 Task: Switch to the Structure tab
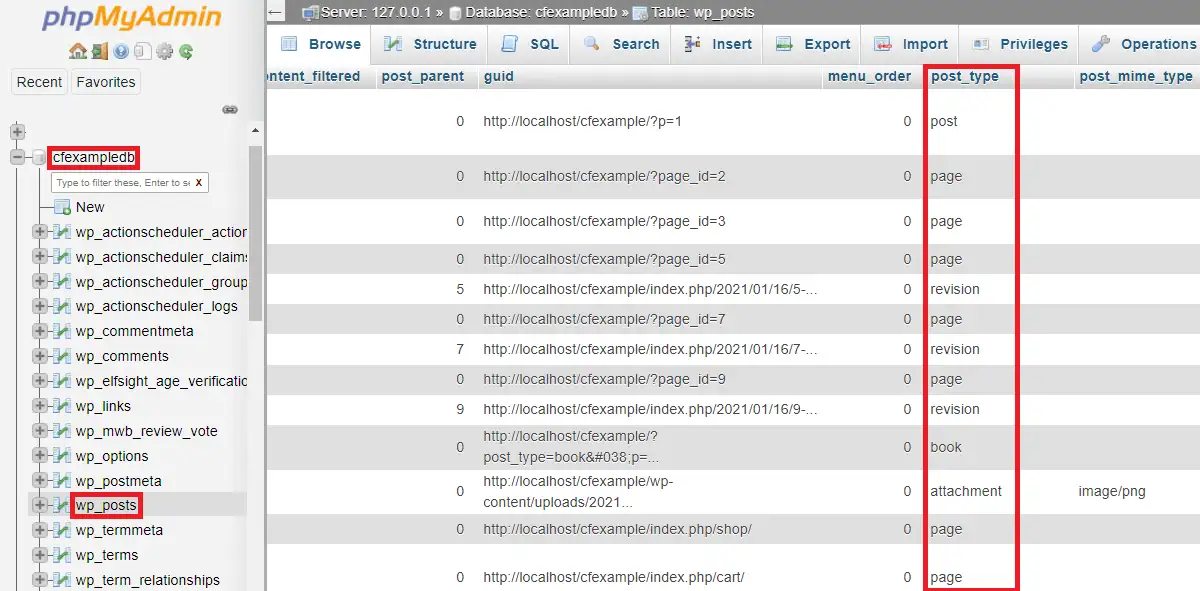click(430, 44)
